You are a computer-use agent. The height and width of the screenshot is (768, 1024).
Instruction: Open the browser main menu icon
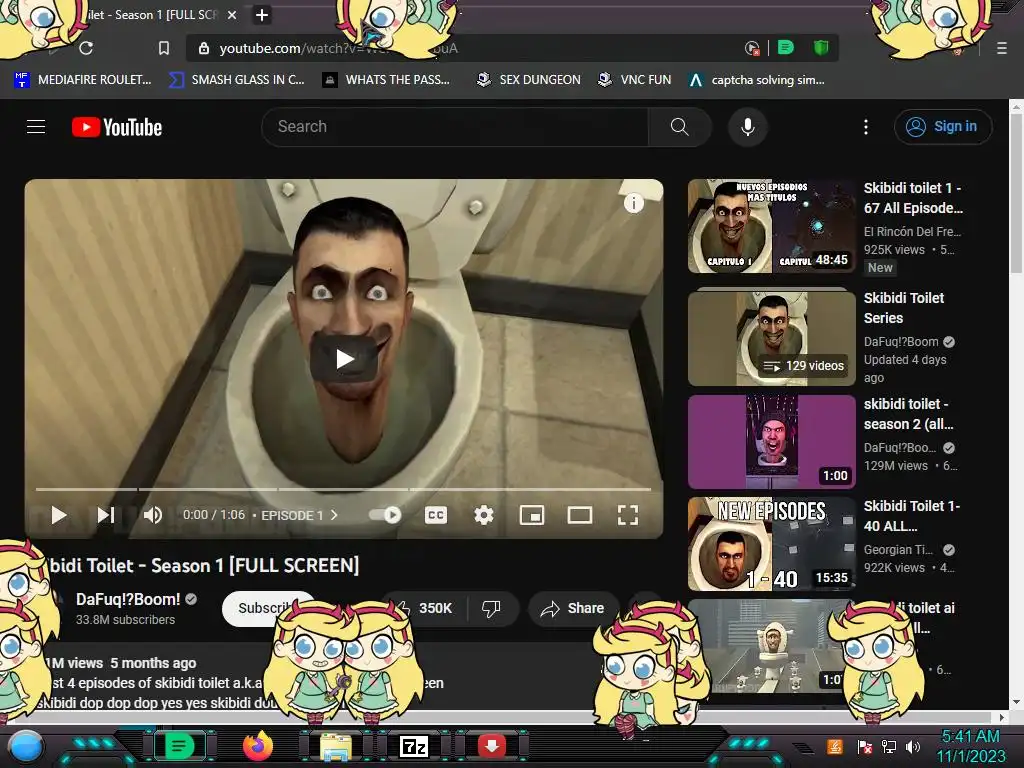tap(1002, 48)
